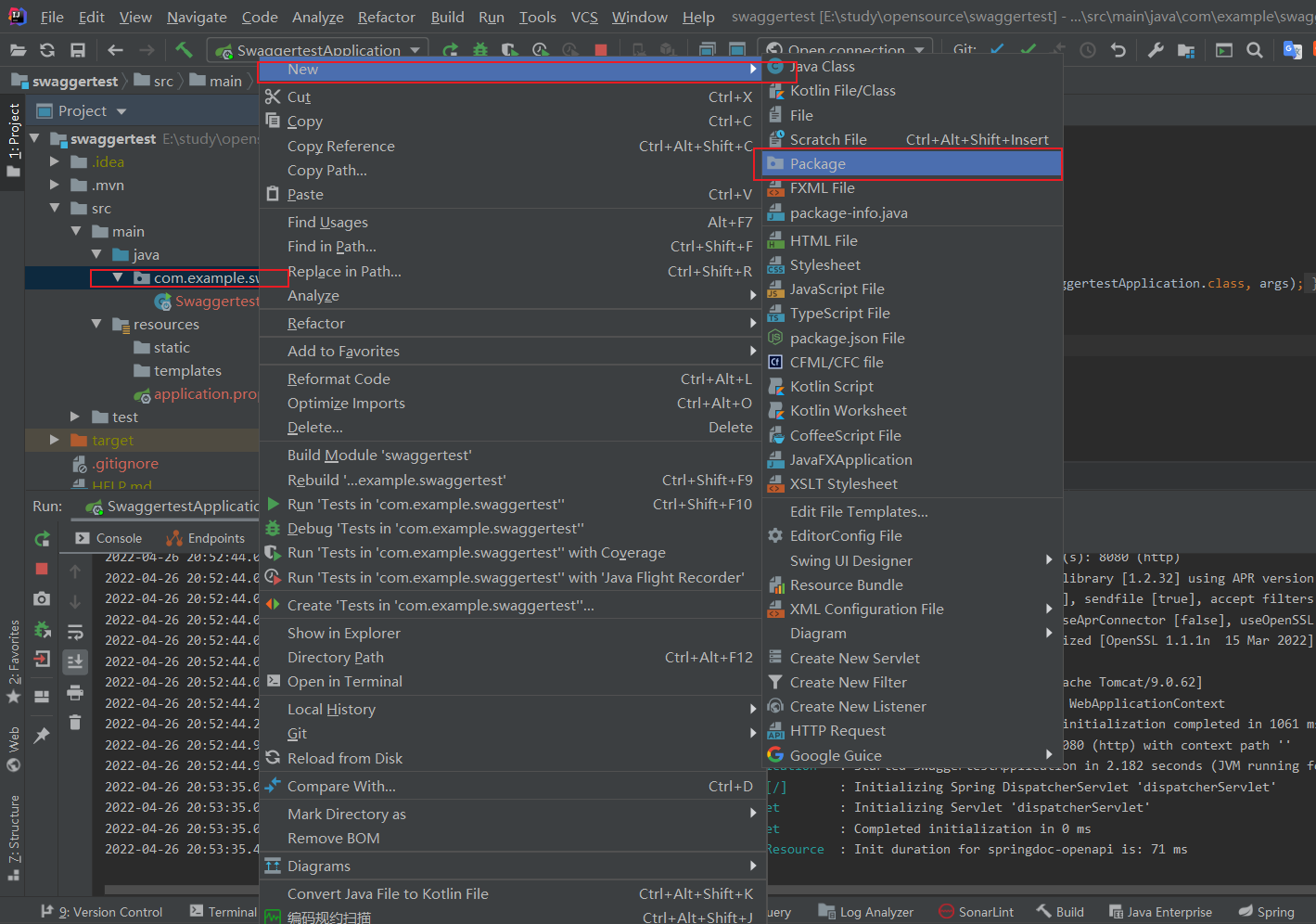
Task: Open the VCS menu
Action: (584, 17)
